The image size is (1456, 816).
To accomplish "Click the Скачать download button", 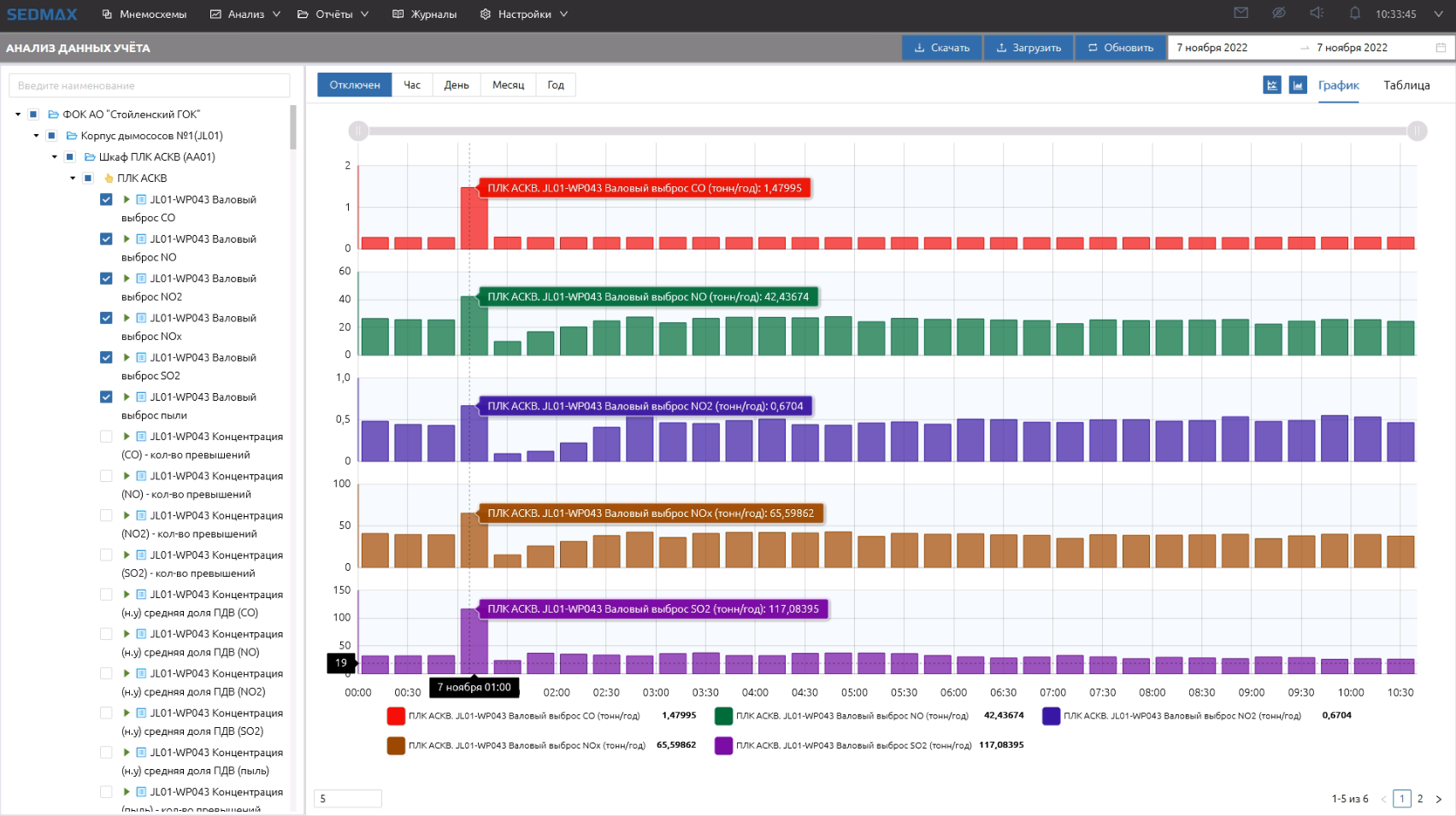I will click(941, 48).
